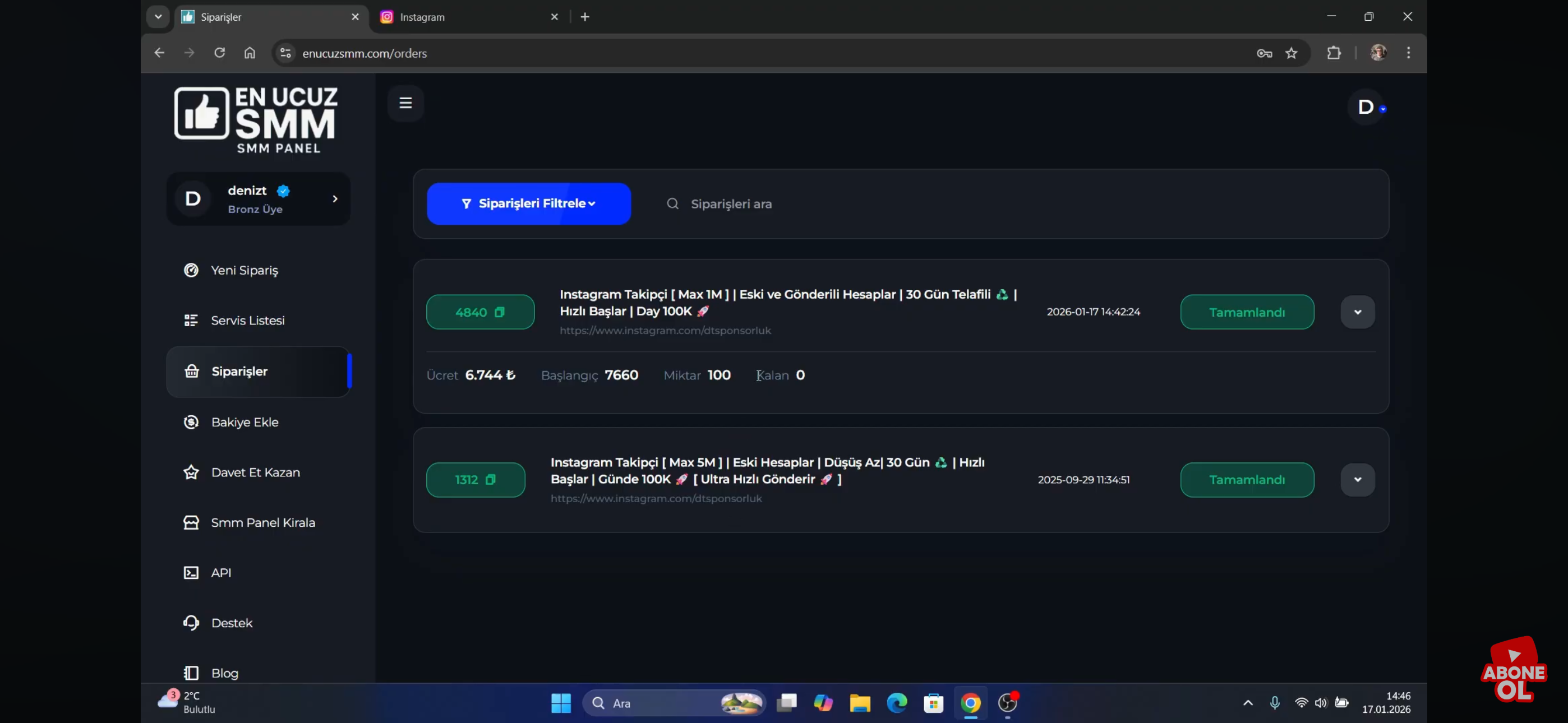Open the Instagram link of order 4840
Screen dimensions: 1568x723
(665, 331)
